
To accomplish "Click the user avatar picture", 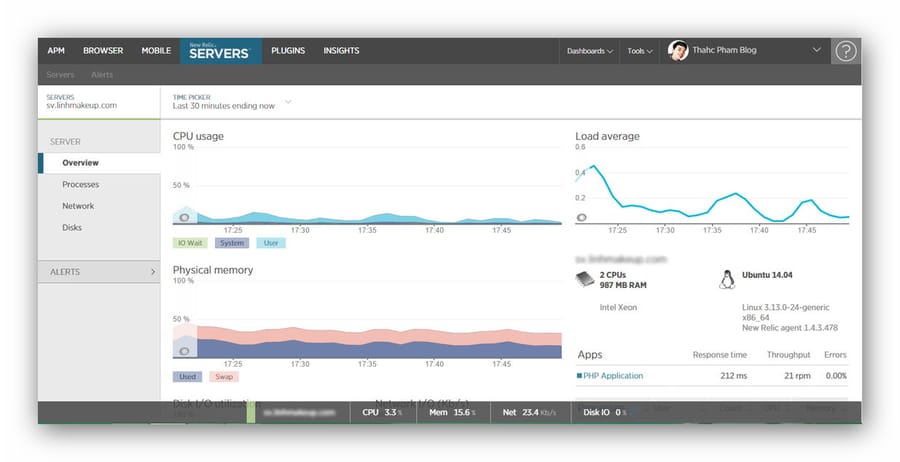I will 678,51.
